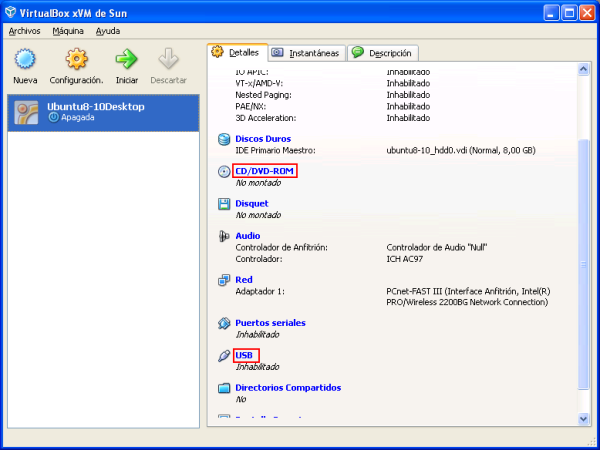Click the USB plug icon

coord(223,356)
